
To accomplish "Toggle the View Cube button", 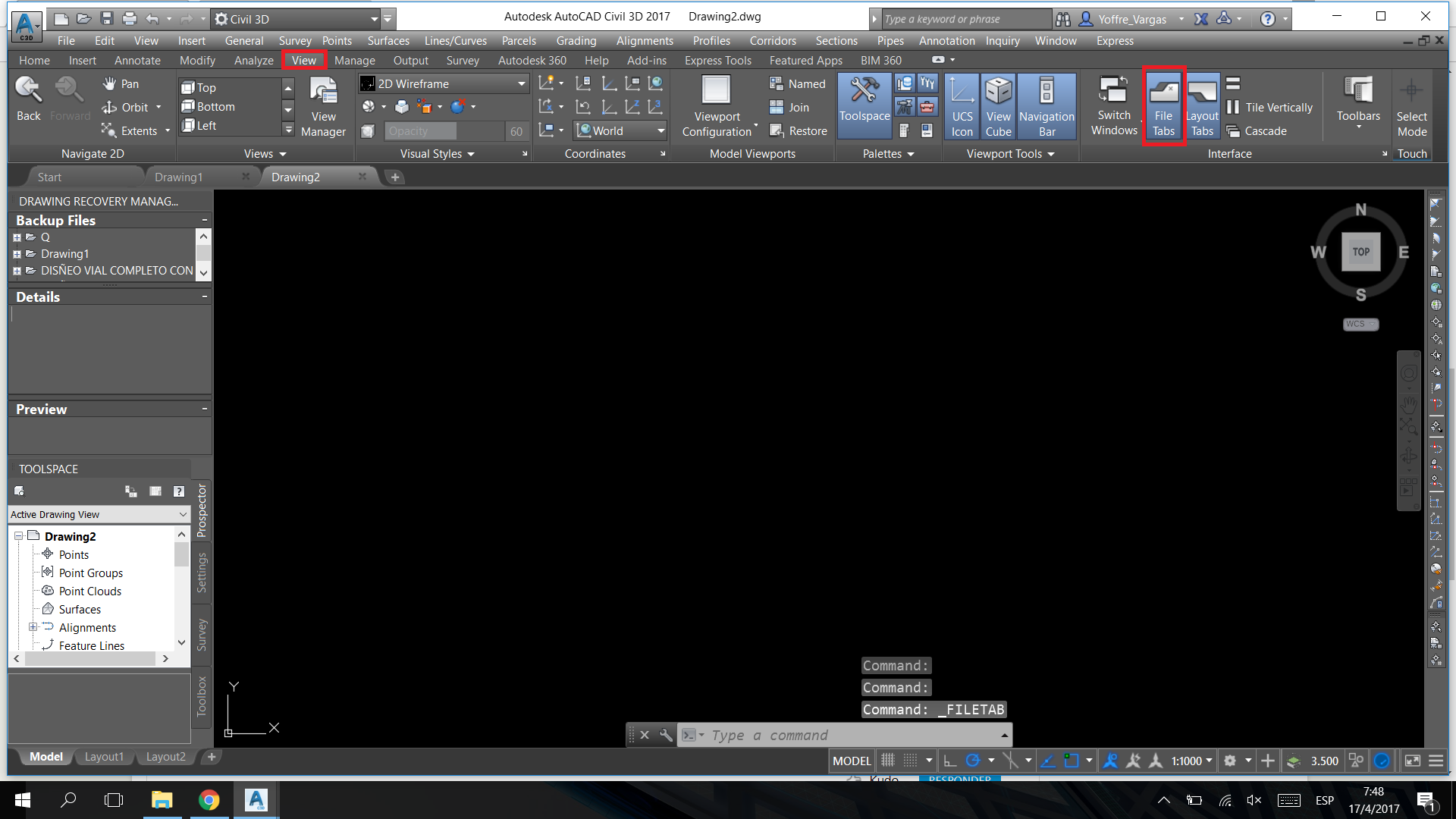I will pos(998,105).
